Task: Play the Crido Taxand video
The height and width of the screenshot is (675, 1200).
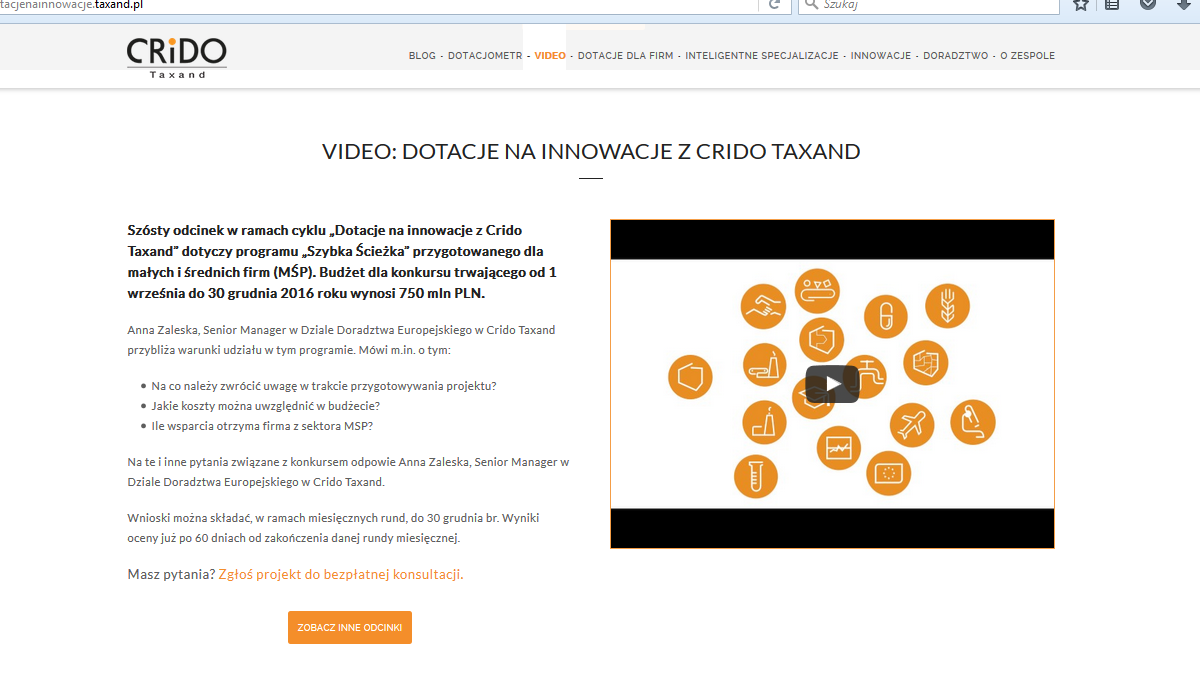Action: (x=832, y=384)
